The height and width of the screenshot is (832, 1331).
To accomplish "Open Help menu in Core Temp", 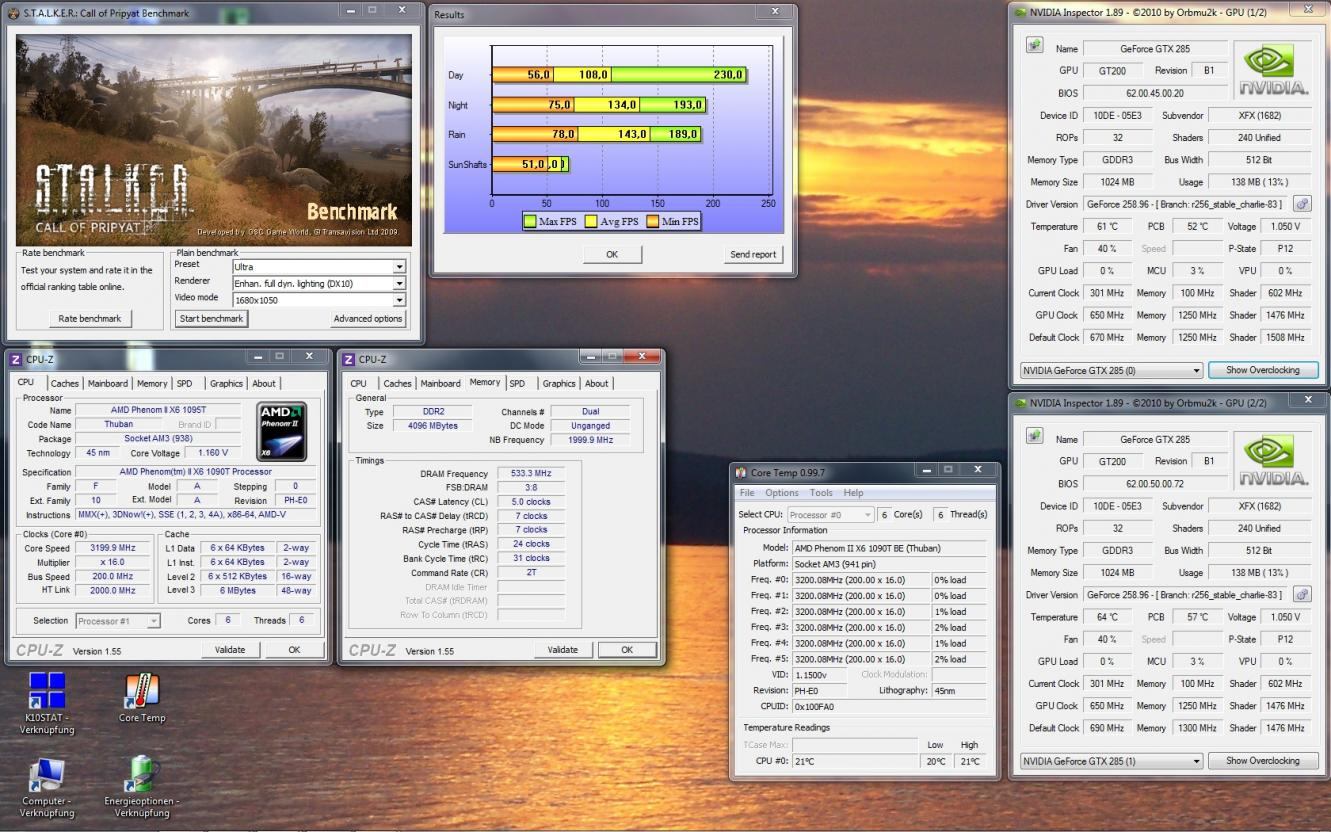I will (853, 493).
